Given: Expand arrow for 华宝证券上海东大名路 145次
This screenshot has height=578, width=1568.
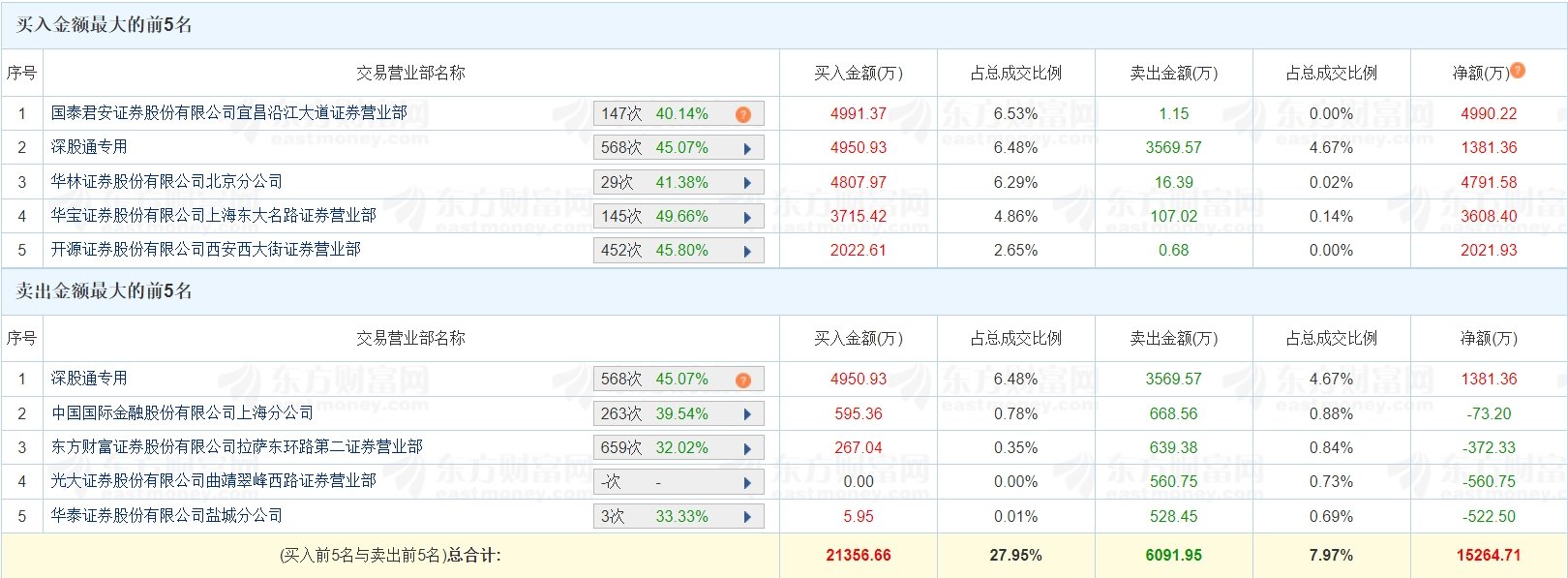Looking at the screenshot, I should coord(747,217).
